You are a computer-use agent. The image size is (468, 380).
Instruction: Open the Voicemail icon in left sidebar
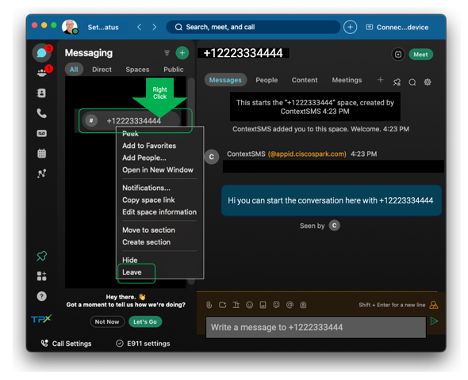click(42, 133)
